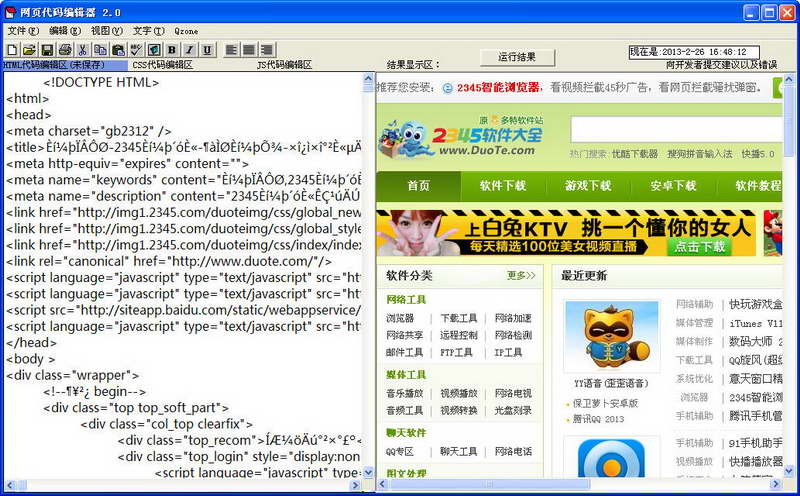Save the file with the floppy disk icon
The image size is (800, 496).
coord(47,49)
